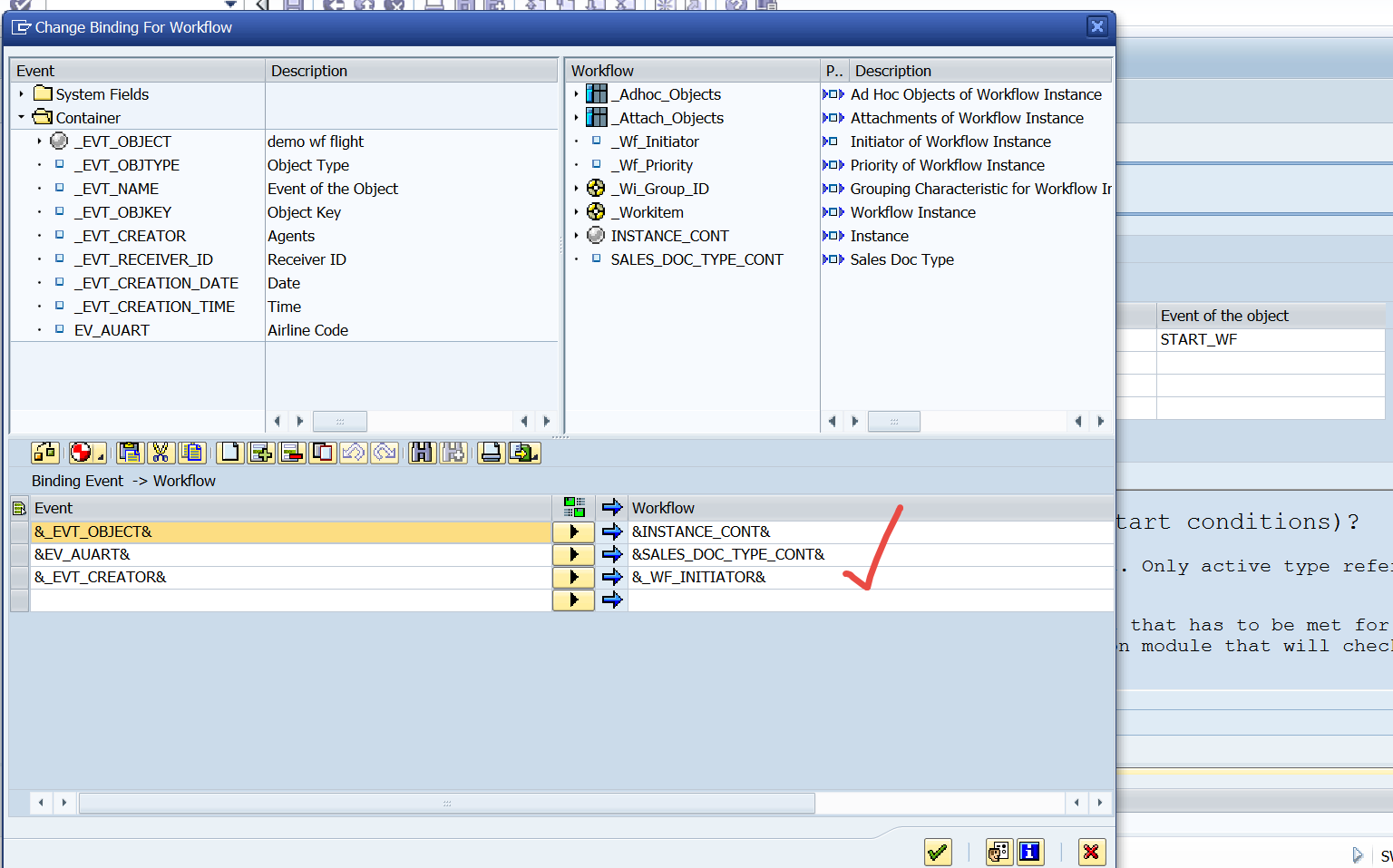
Task: Click operator button for &EV_AUART& row
Action: click(x=573, y=554)
